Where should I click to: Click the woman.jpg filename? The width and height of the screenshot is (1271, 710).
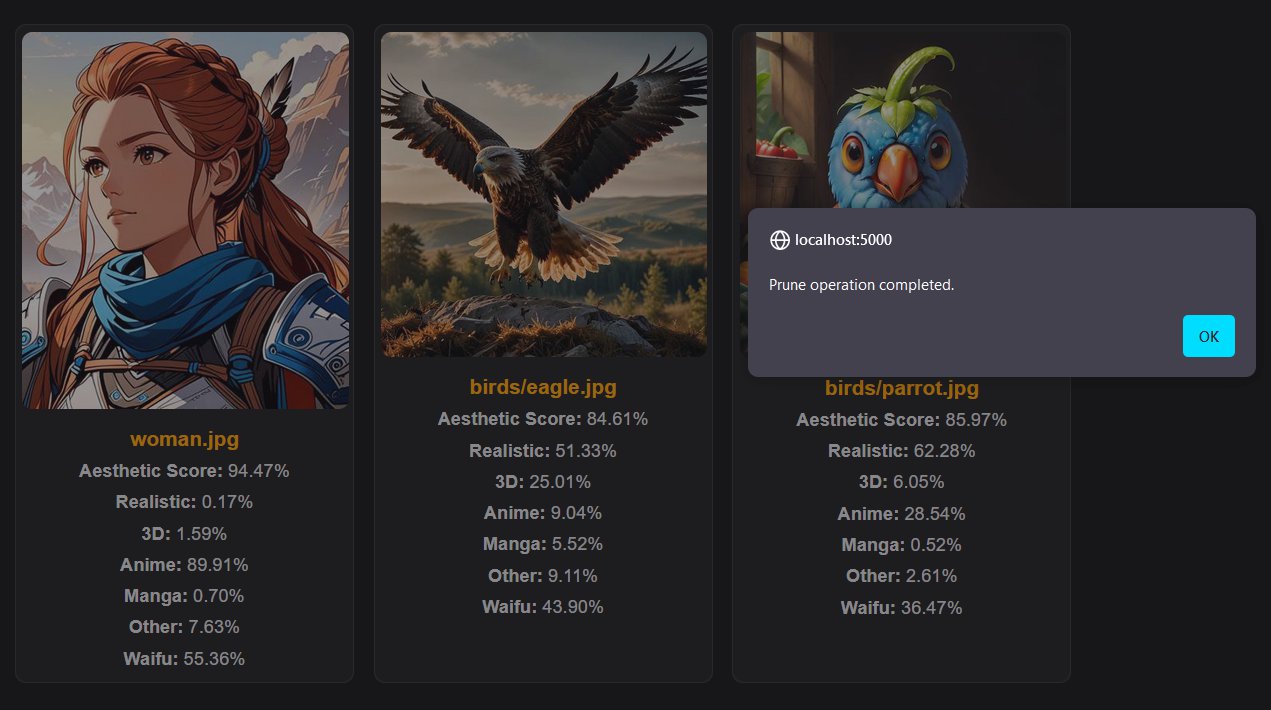click(x=185, y=439)
